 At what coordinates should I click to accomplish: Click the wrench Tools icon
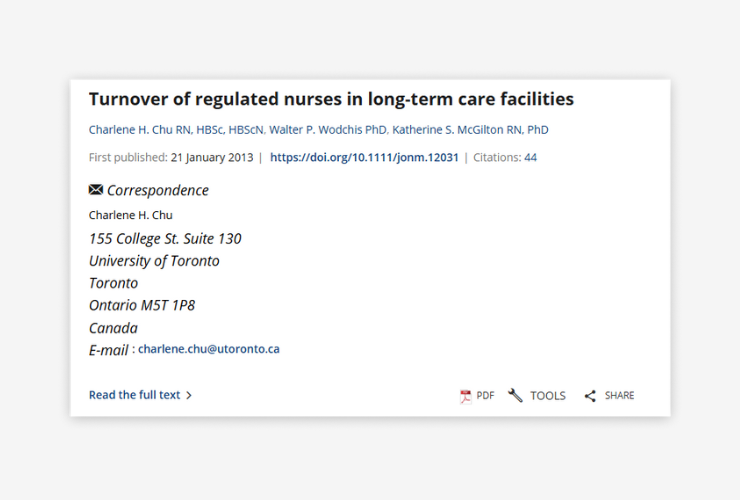(x=515, y=395)
